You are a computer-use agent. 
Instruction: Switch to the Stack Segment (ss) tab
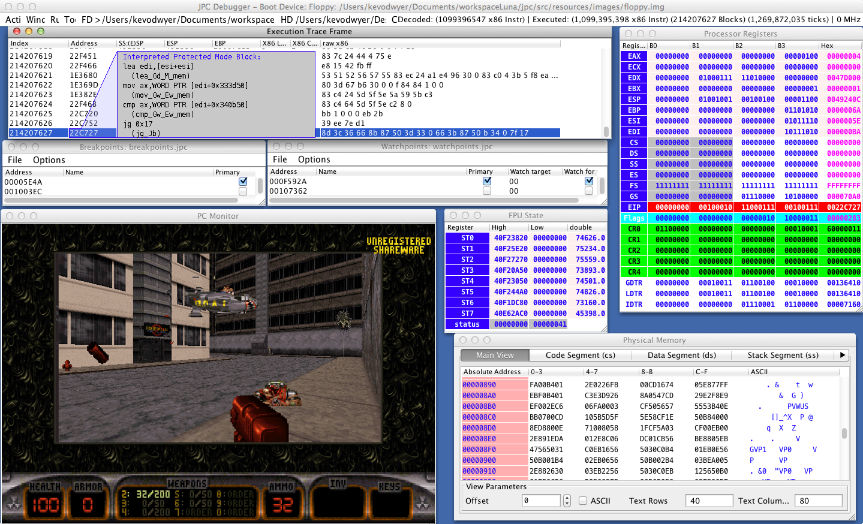[x=783, y=355]
